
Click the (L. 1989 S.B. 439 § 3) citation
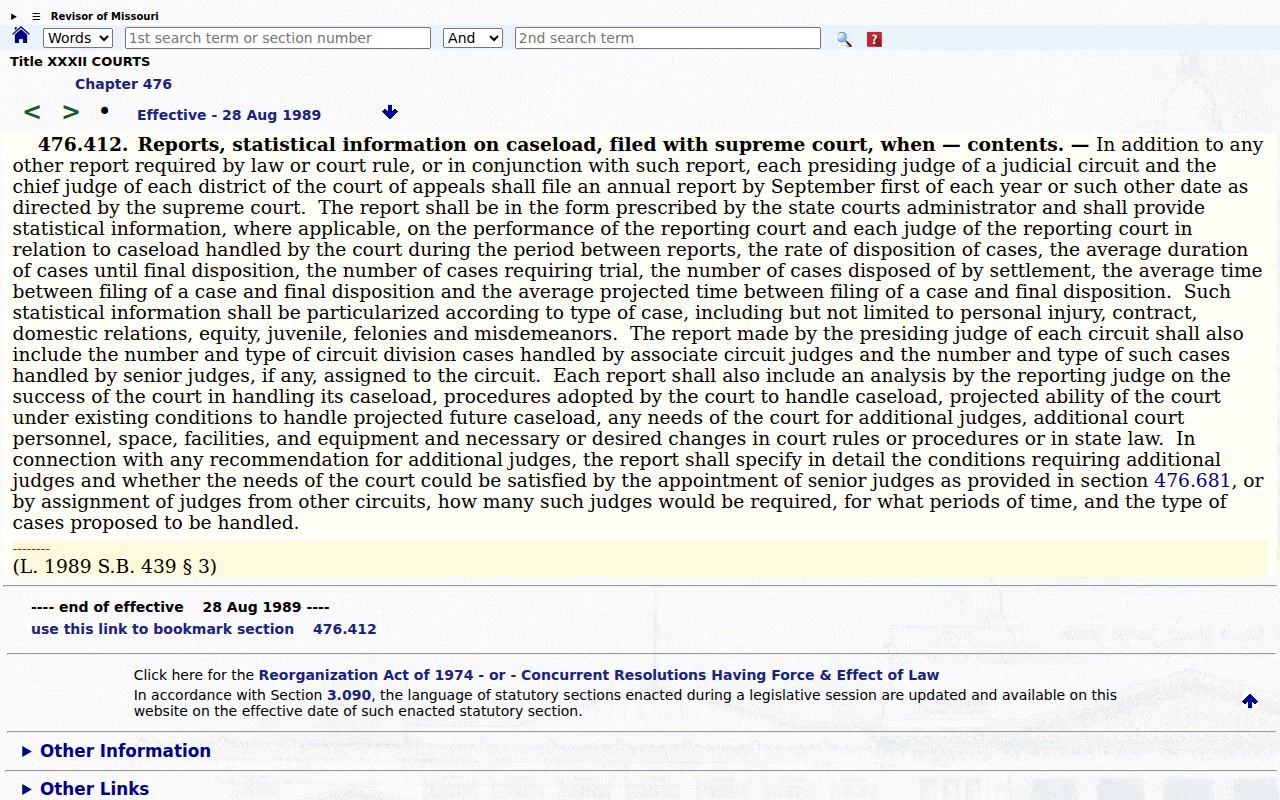(x=115, y=566)
